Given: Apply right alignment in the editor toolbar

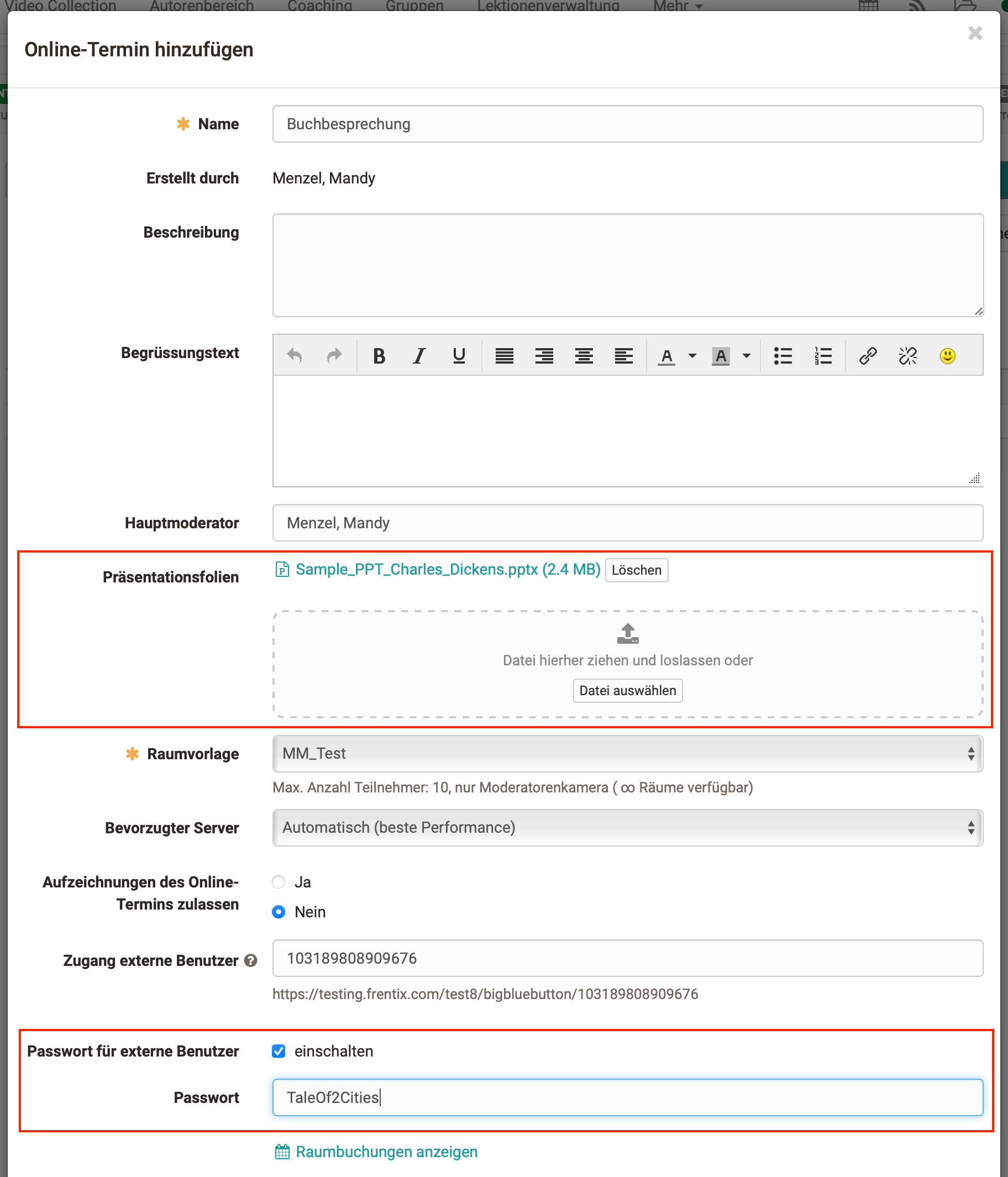Looking at the screenshot, I should [544, 356].
